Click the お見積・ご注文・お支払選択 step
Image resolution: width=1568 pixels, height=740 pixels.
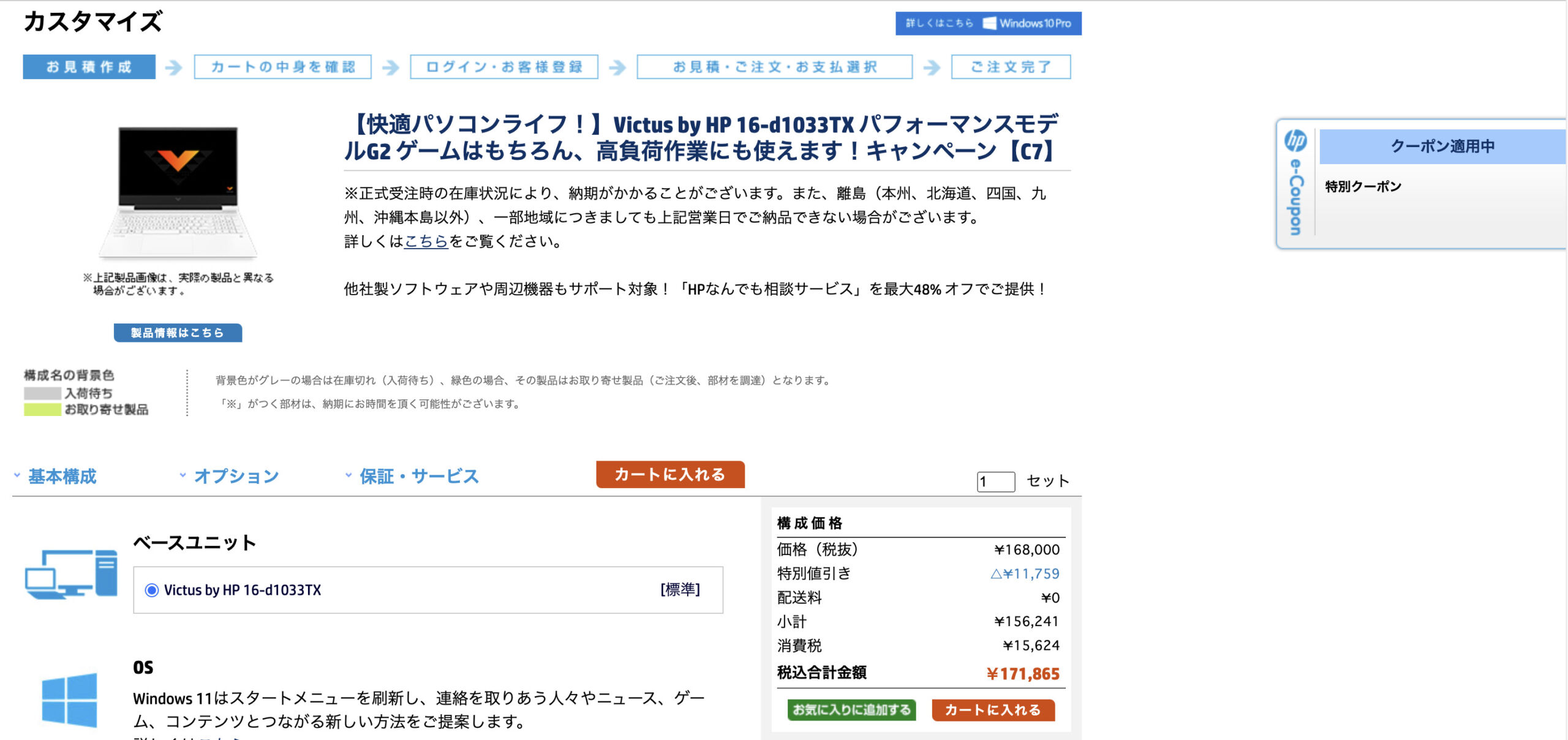[x=774, y=67]
